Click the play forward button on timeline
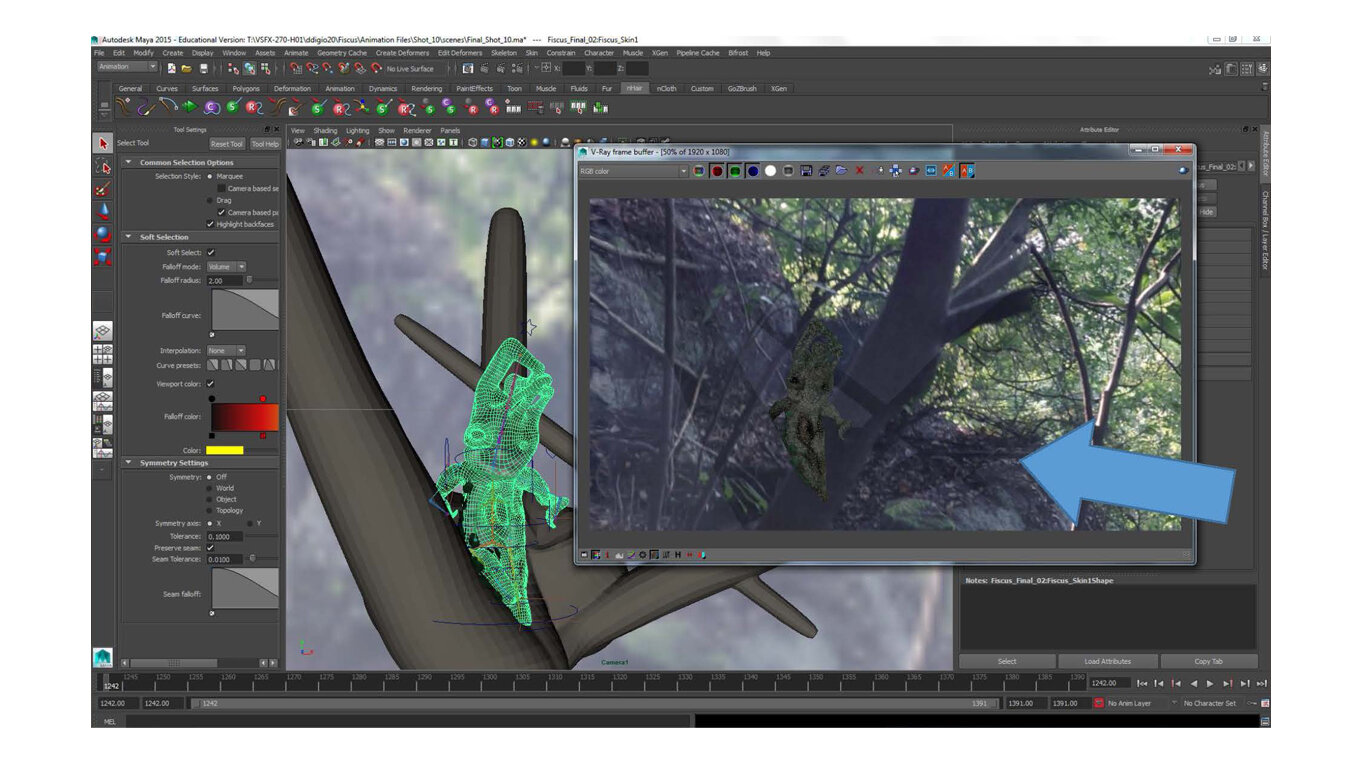Viewport: 1366px width, 768px height. click(1210, 683)
